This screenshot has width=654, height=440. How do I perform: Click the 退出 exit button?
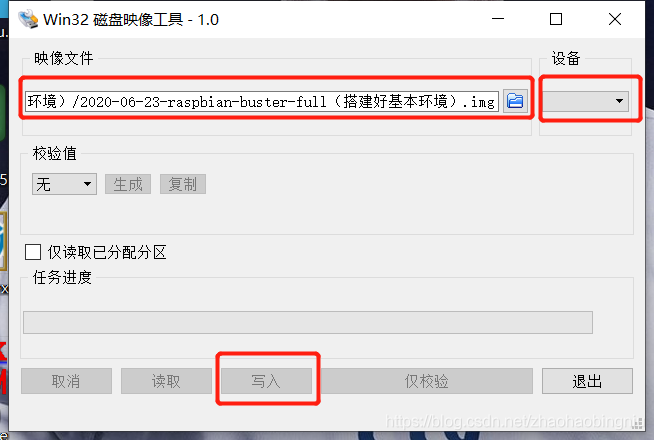click(587, 381)
